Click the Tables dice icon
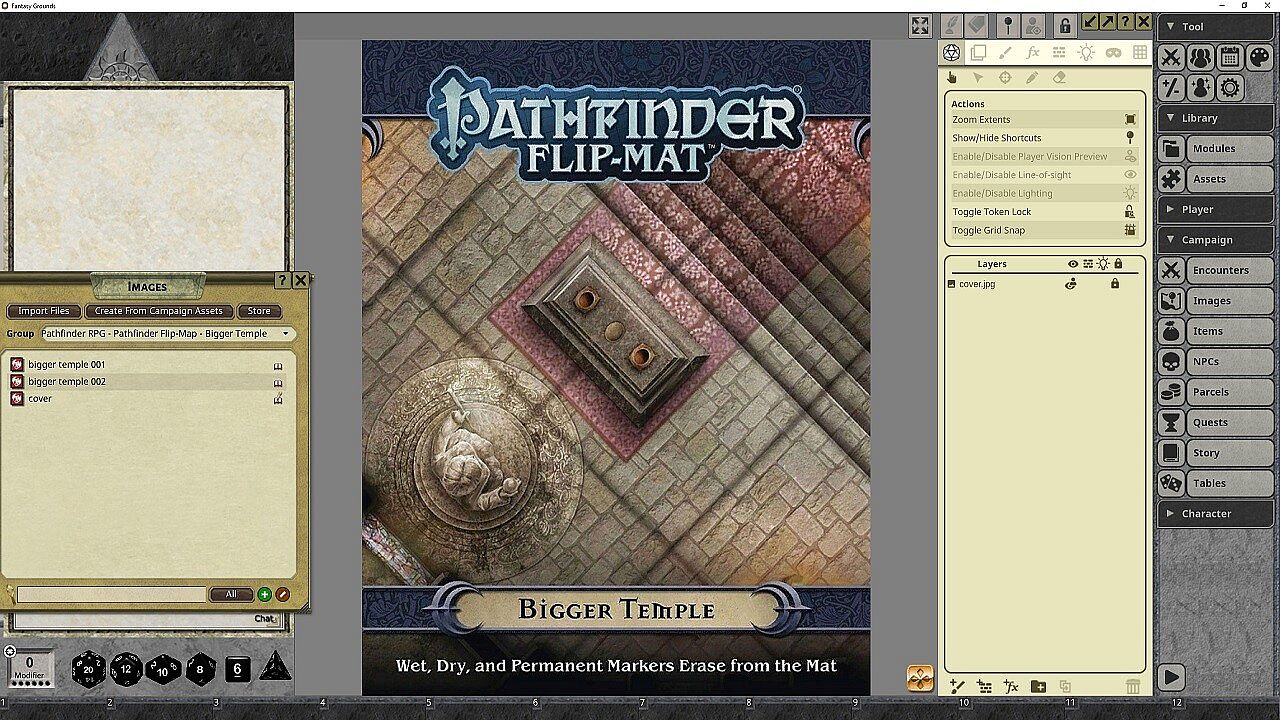1280x720 pixels. tap(1171, 483)
